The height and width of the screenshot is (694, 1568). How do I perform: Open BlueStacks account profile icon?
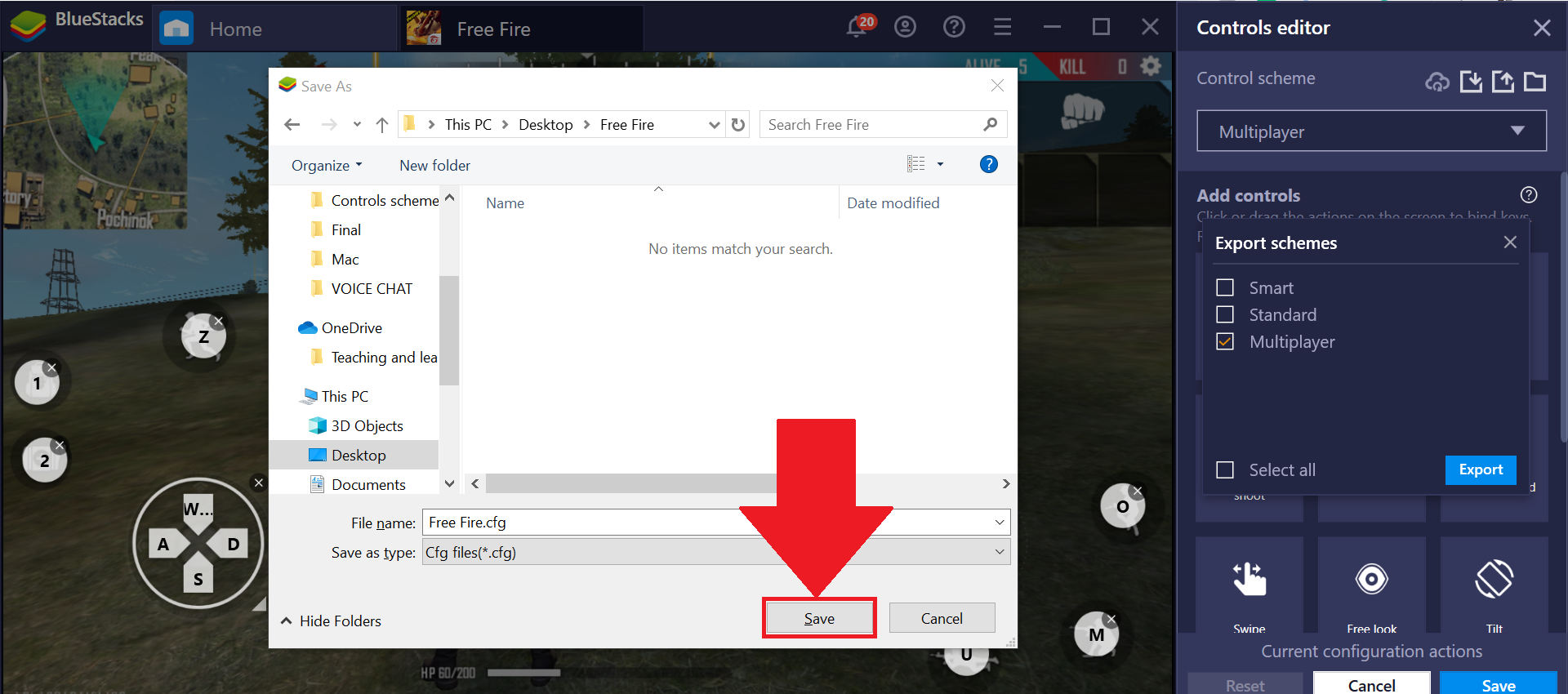coord(905,27)
